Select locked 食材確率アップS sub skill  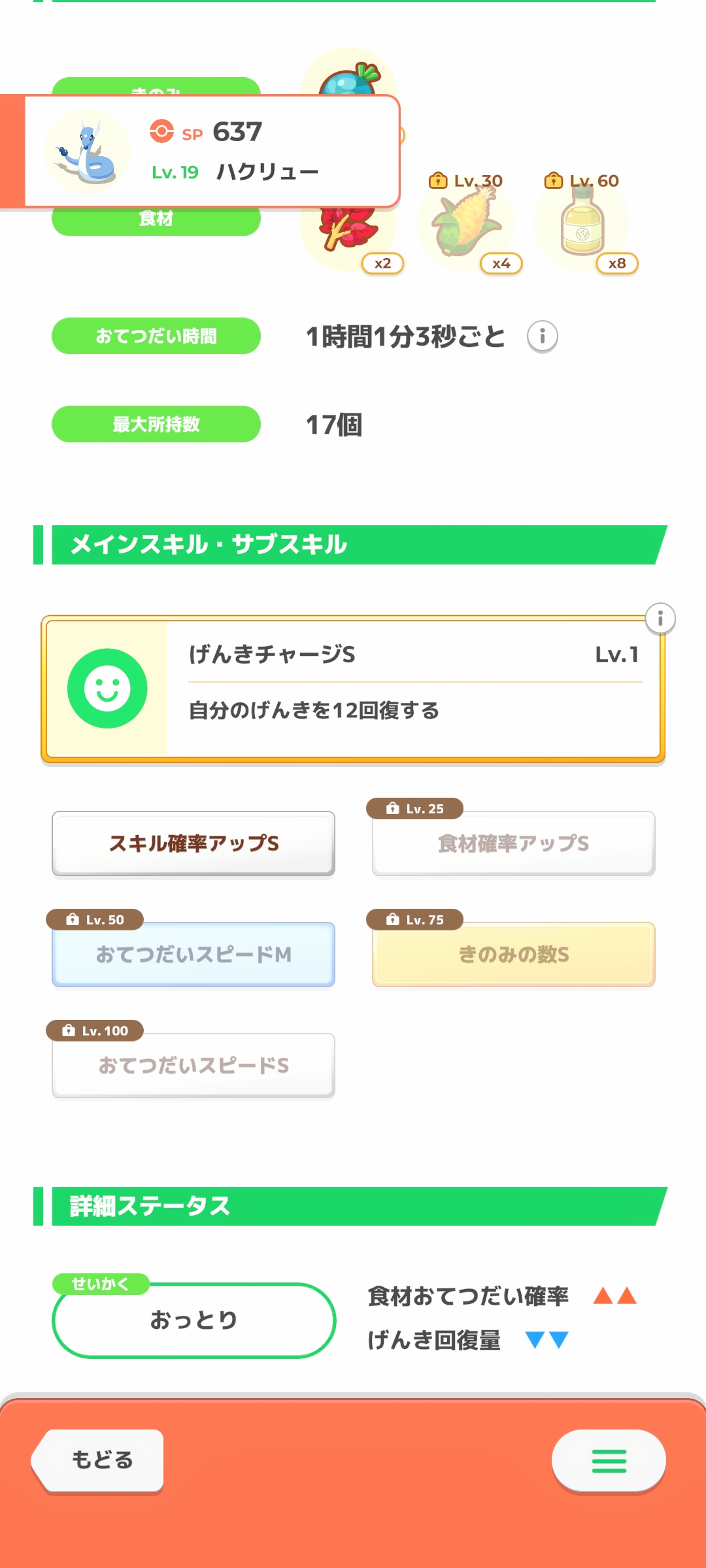point(513,843)
